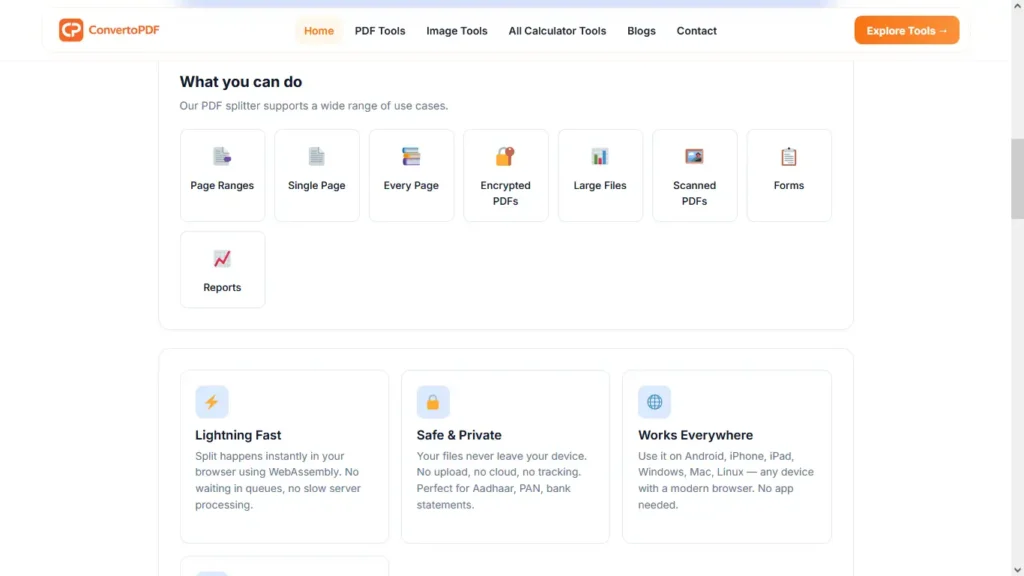Click the ConvertoPDF logo icon
Image resolution: width=1024 pixels, height=576 pixels.
point(71,30)
